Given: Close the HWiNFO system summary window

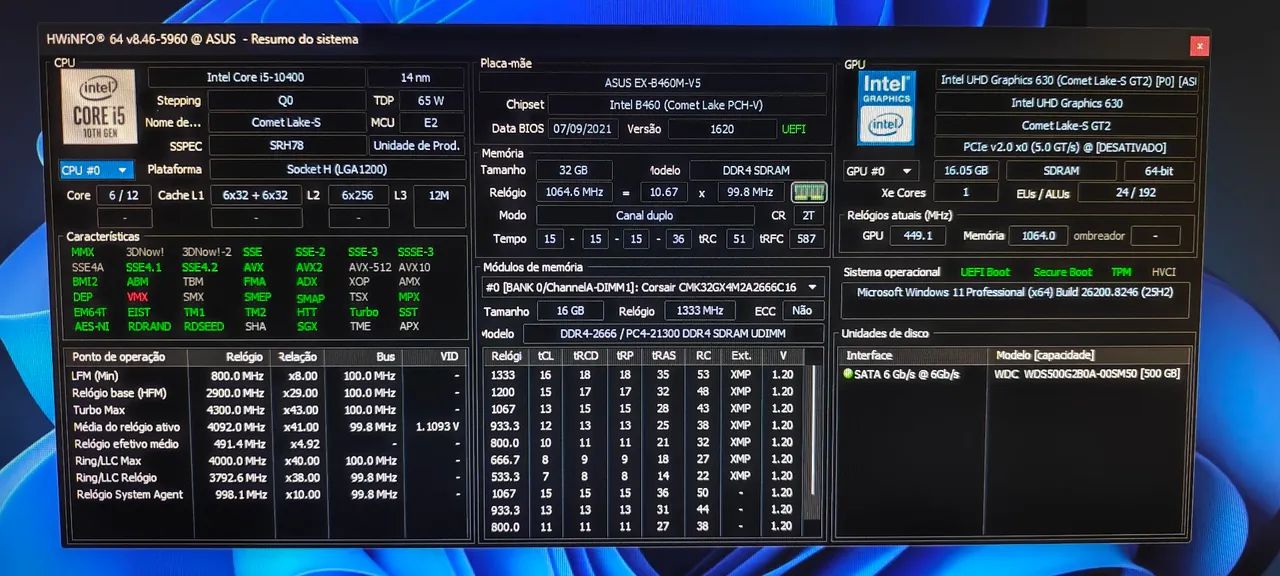Looking at the screenshot, I should coord(1199,46).
